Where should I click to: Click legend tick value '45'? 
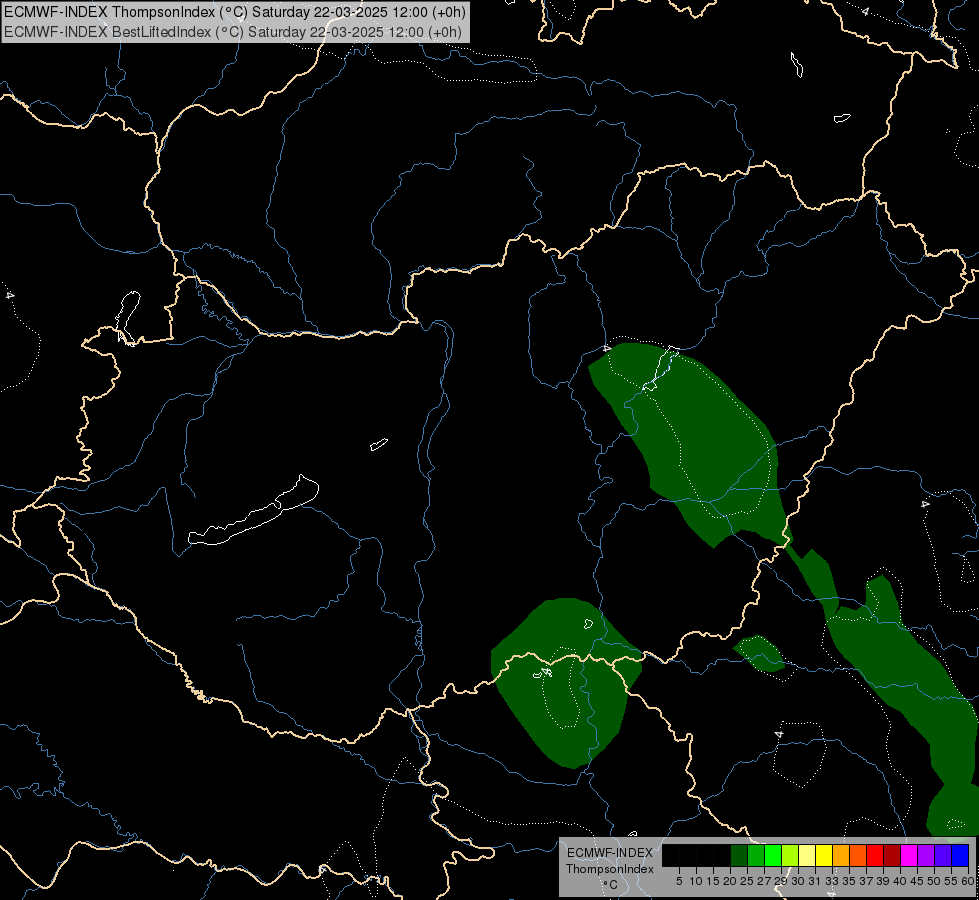(917, 881)
